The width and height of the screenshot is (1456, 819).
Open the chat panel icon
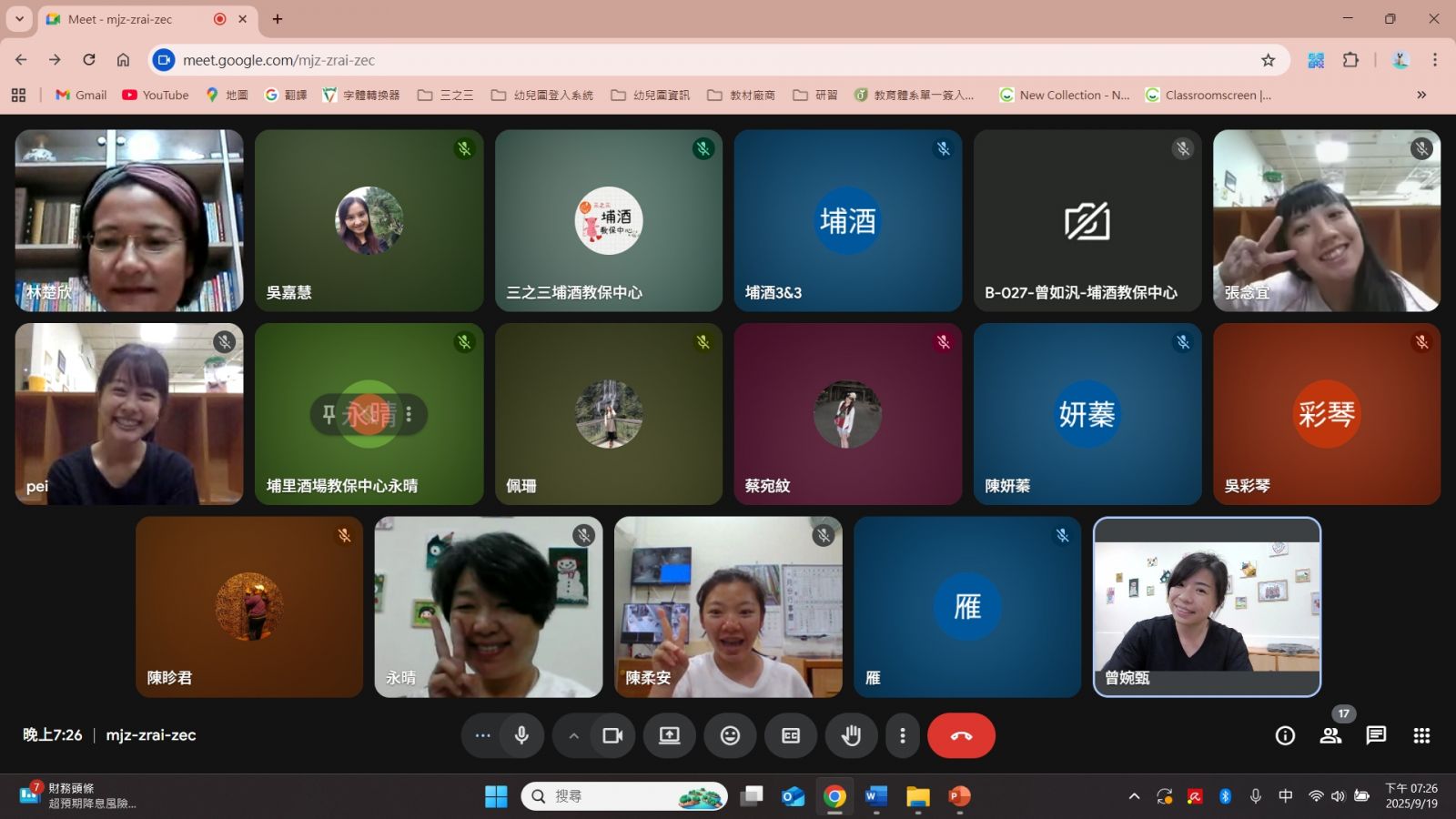pos(1376,735)
